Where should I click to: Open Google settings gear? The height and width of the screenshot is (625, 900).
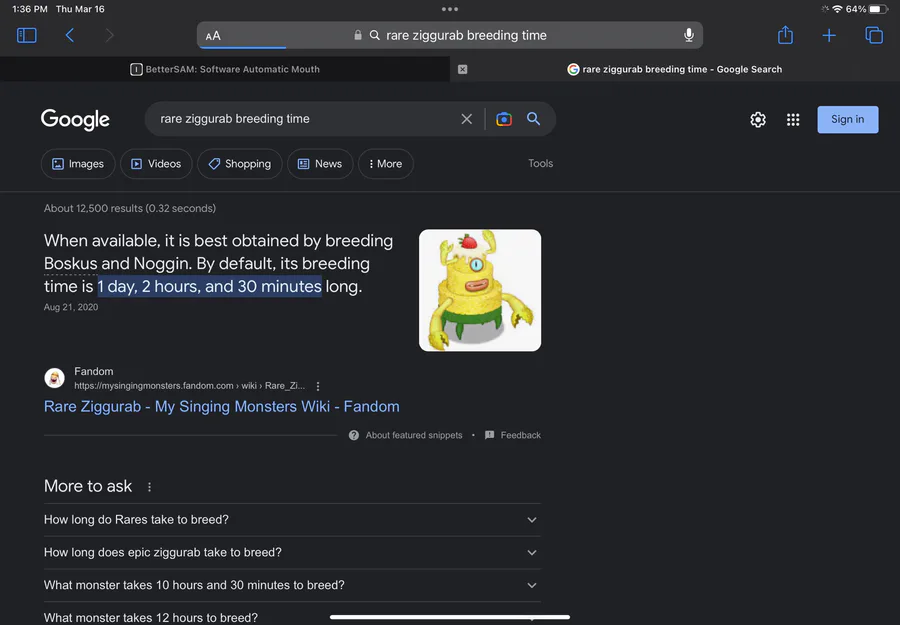tap(758, 119)
